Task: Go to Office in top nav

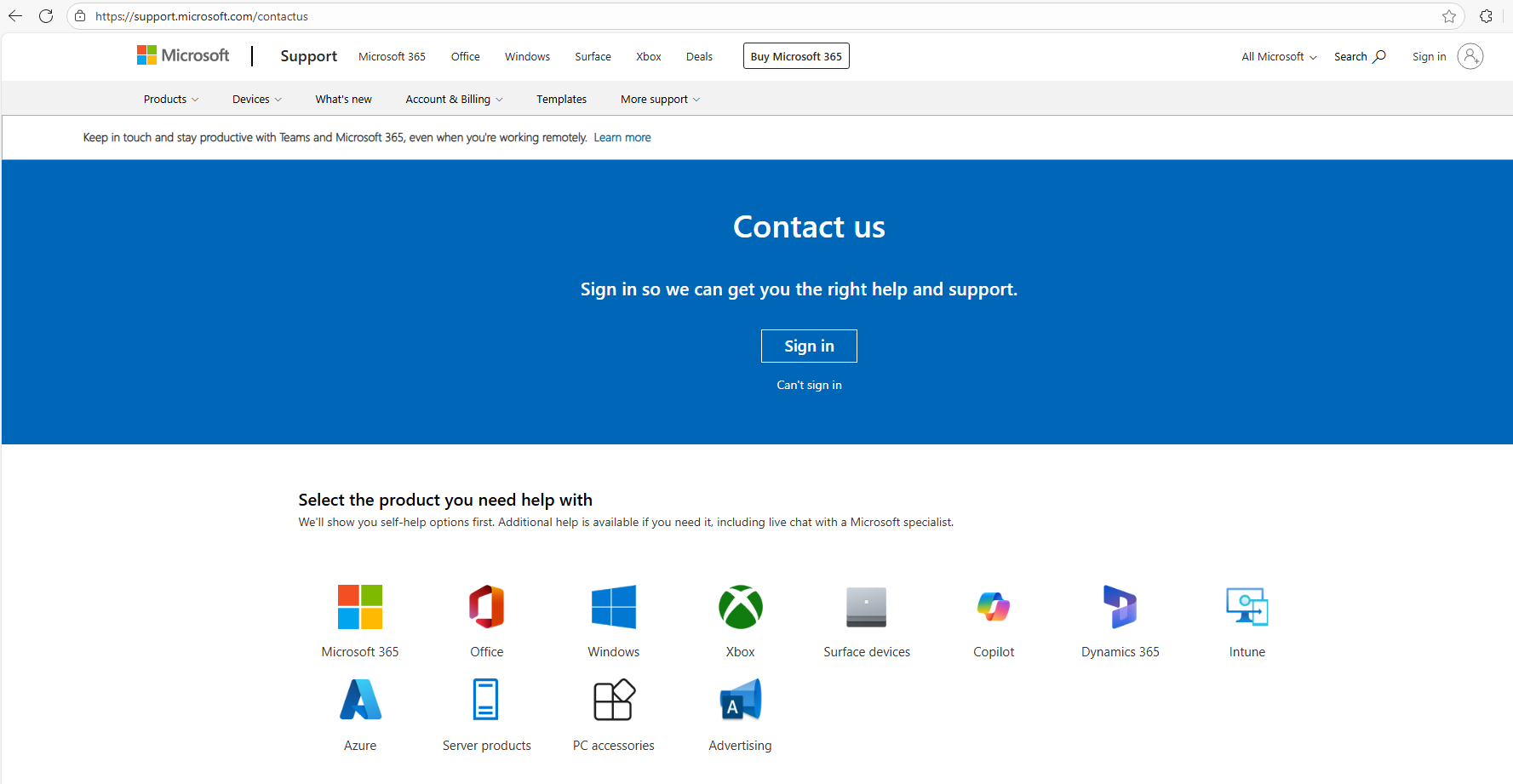Action: (466, 57)
